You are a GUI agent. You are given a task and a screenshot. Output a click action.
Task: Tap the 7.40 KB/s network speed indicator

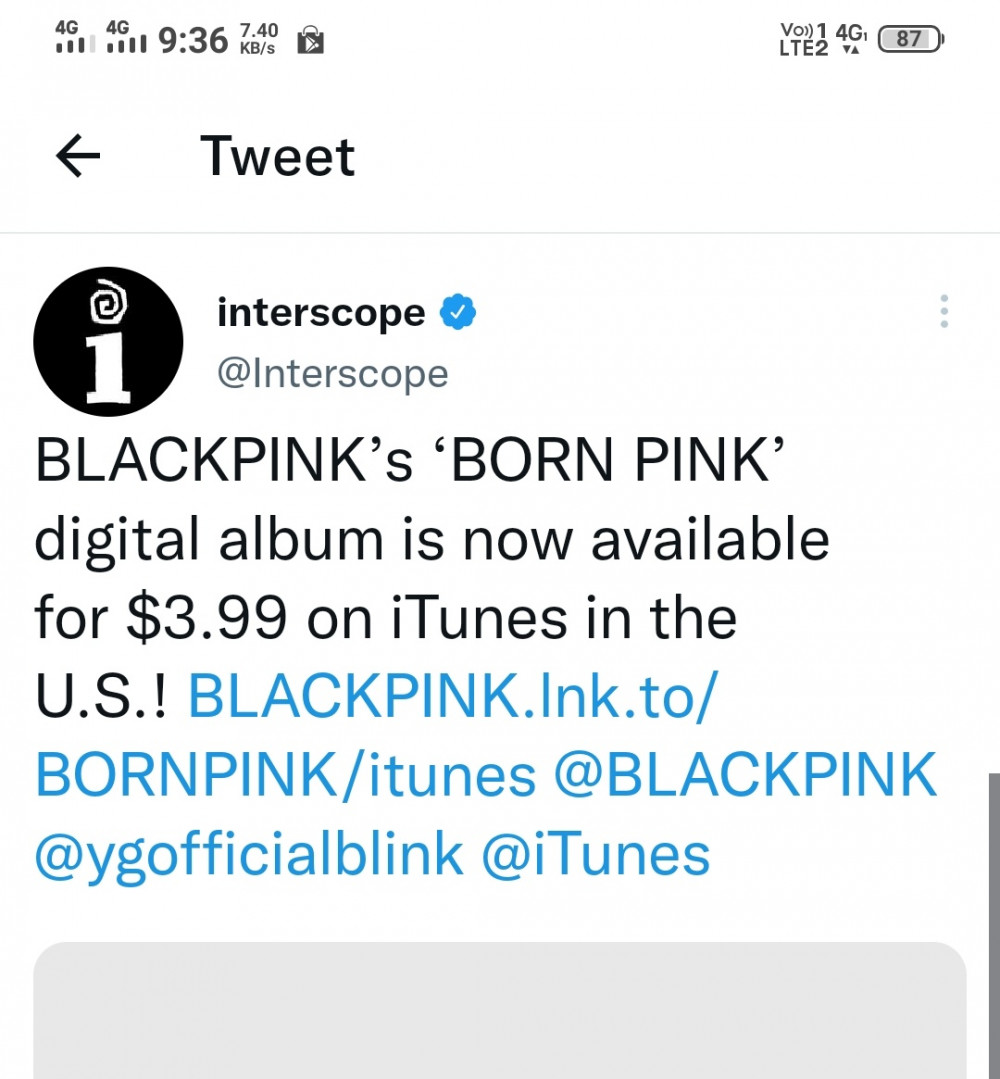(x=259, y=40)
